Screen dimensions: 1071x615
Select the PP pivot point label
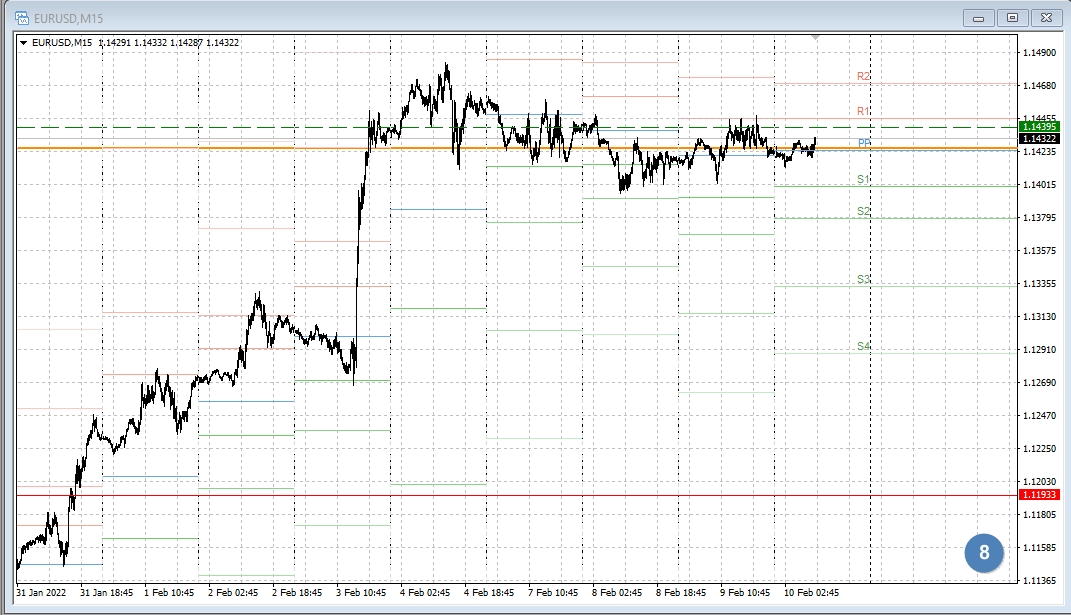pyautogui.click(x=863, y=144)
